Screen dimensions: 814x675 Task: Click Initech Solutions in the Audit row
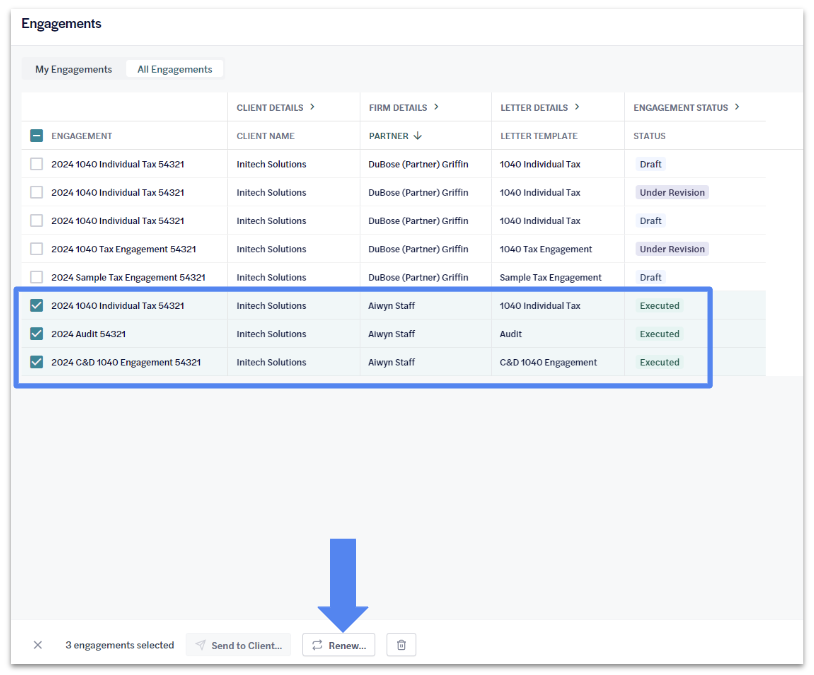271,334
